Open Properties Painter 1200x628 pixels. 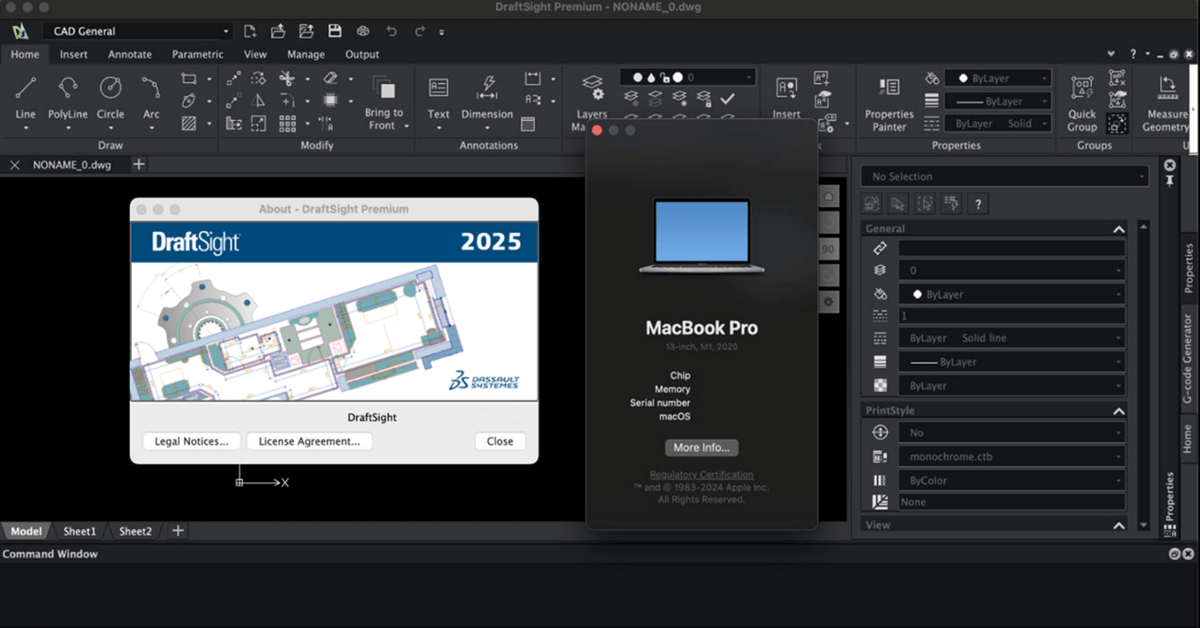coord(889,104)
